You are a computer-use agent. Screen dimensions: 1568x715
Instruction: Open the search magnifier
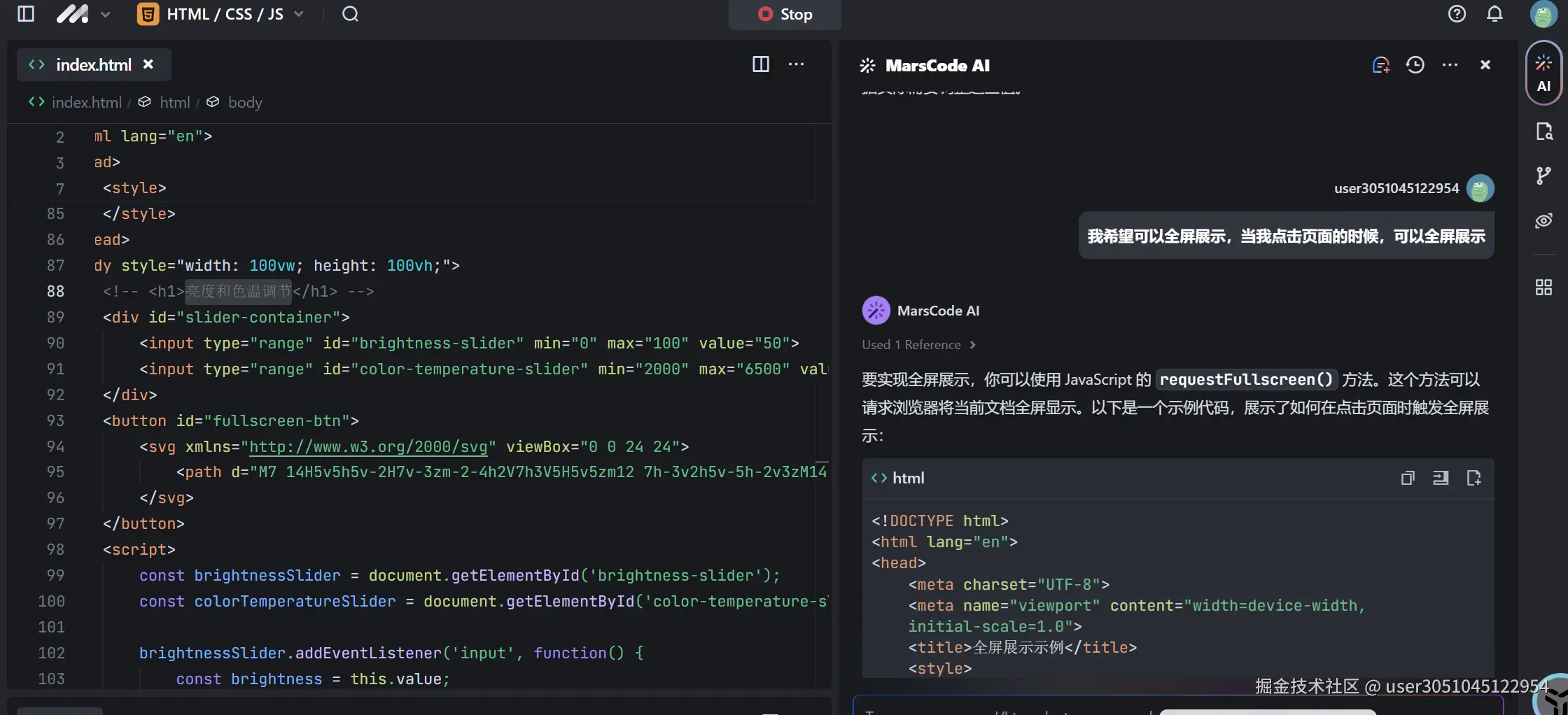[x=350, y=14]
